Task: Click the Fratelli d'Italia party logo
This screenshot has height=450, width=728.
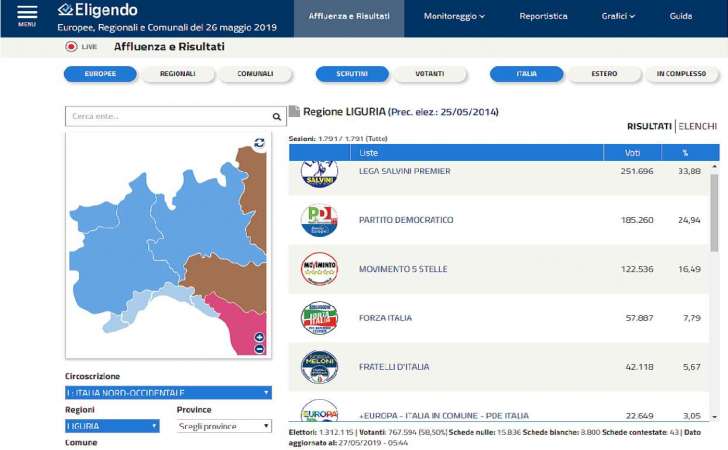Action: pos(319,367)
